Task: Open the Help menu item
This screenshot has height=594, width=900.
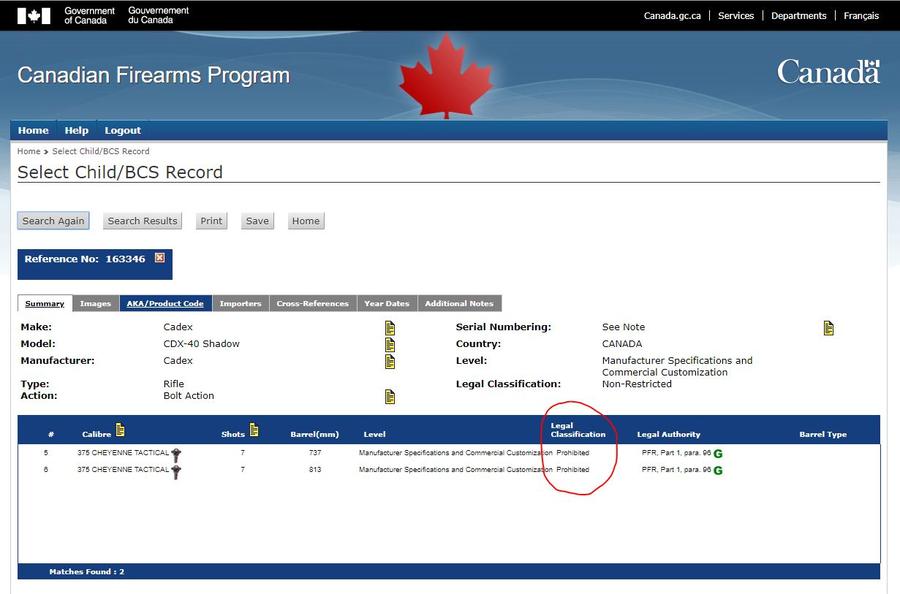Action: [76, 130]
